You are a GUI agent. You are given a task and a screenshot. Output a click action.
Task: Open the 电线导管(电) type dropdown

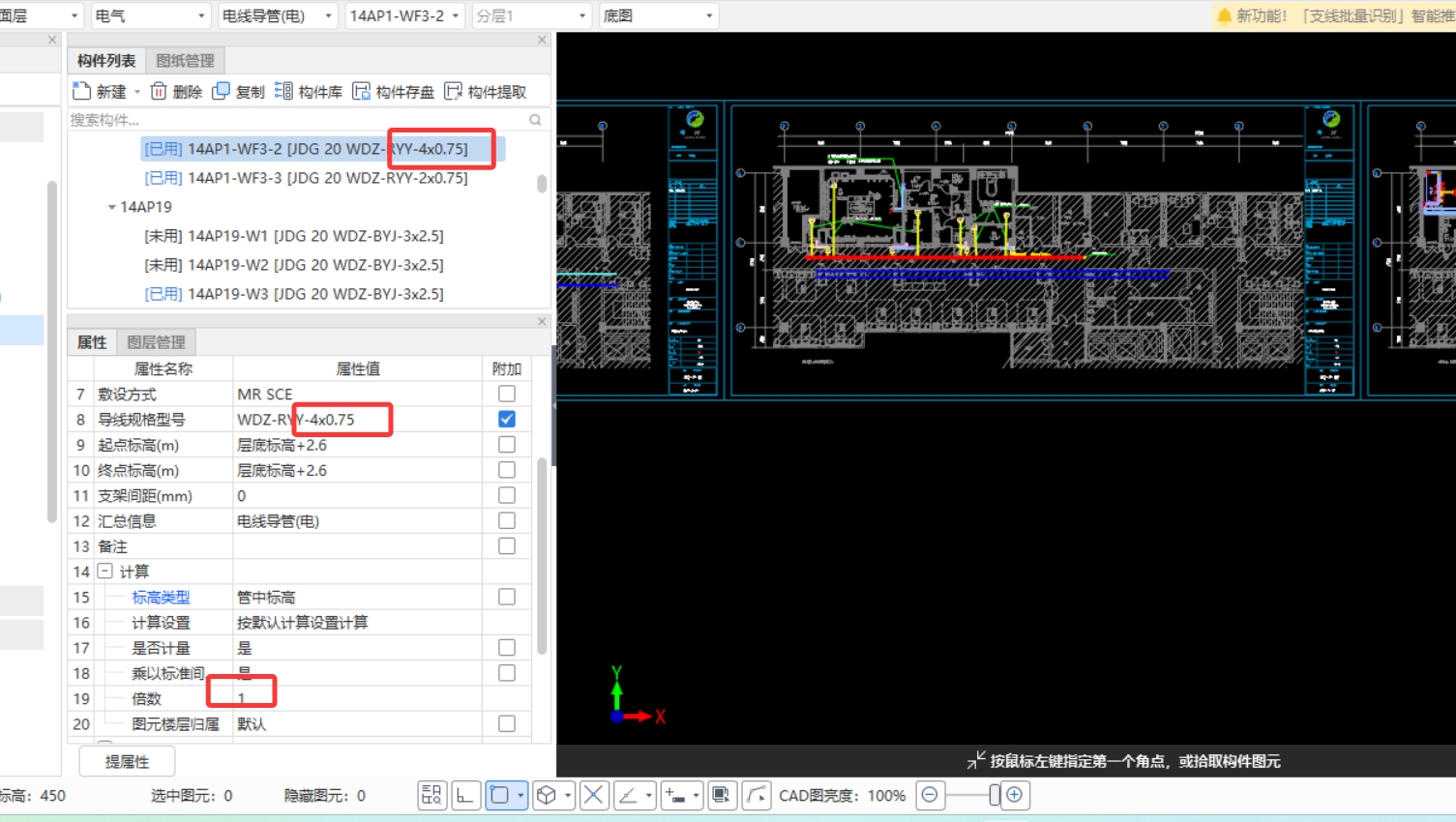pyautogui.click(x=277, y=15)
